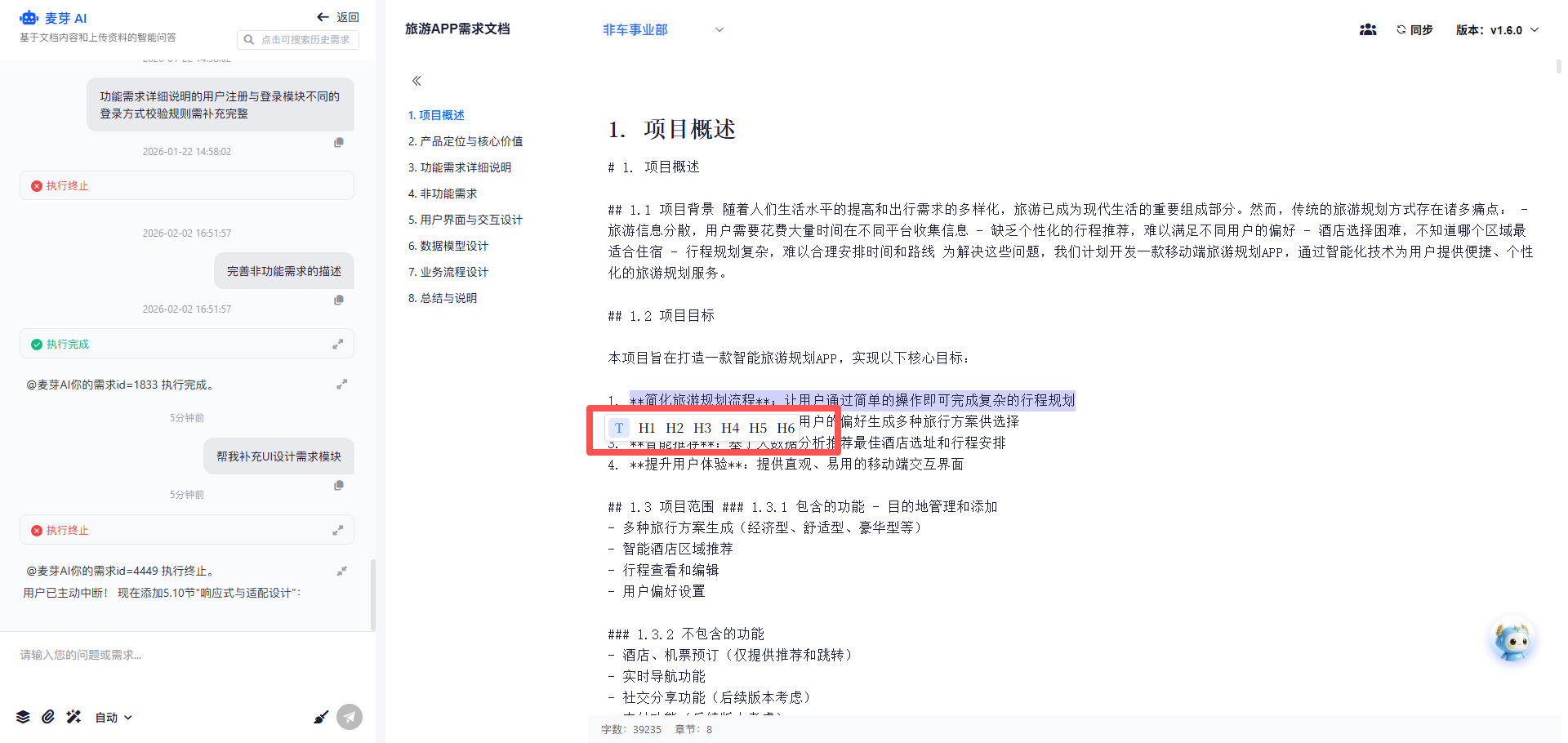The height and width of the screenshot is (743, 1568).
Task: Apply H1 heading format
Action: click(x=647, y=428)
